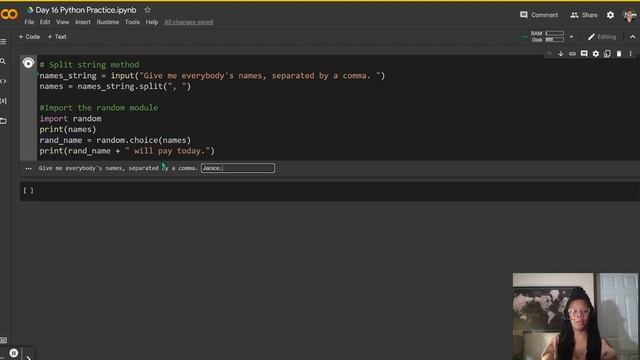Add a comment on this cell
The width and height of the screenshot is (640, 360).
pyautogui.click(x=584, y=54)
